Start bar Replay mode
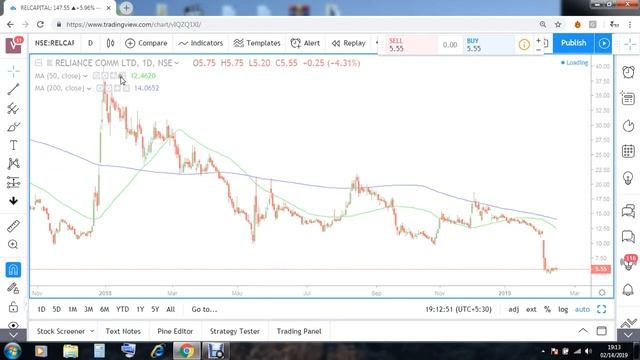 [x=349, y=43]
